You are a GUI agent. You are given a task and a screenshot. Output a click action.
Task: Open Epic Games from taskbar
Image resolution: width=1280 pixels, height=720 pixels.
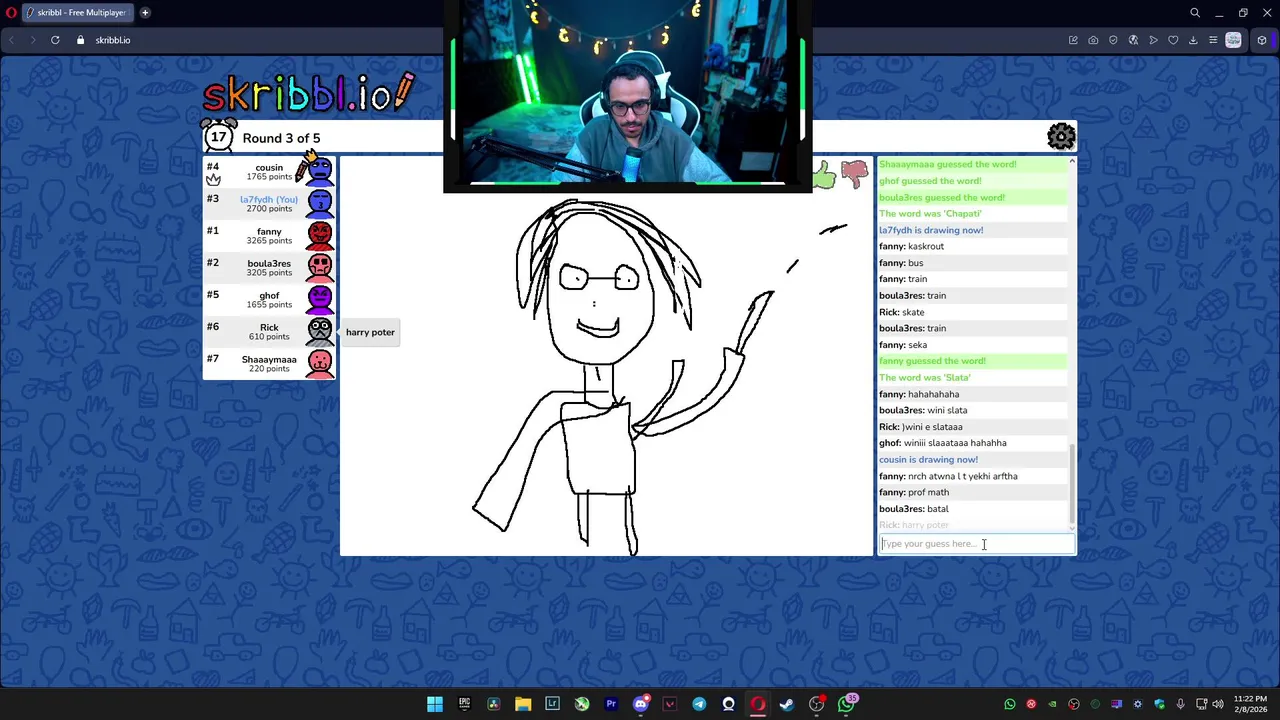tap(464, 704)
